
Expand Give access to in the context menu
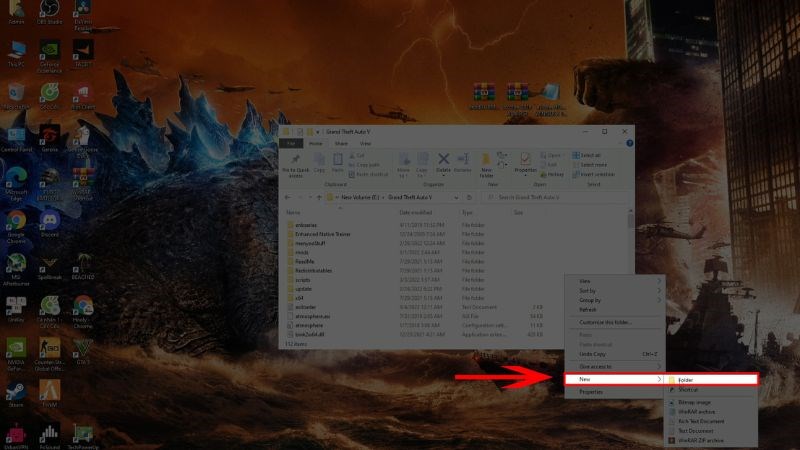tap(615, 367)
